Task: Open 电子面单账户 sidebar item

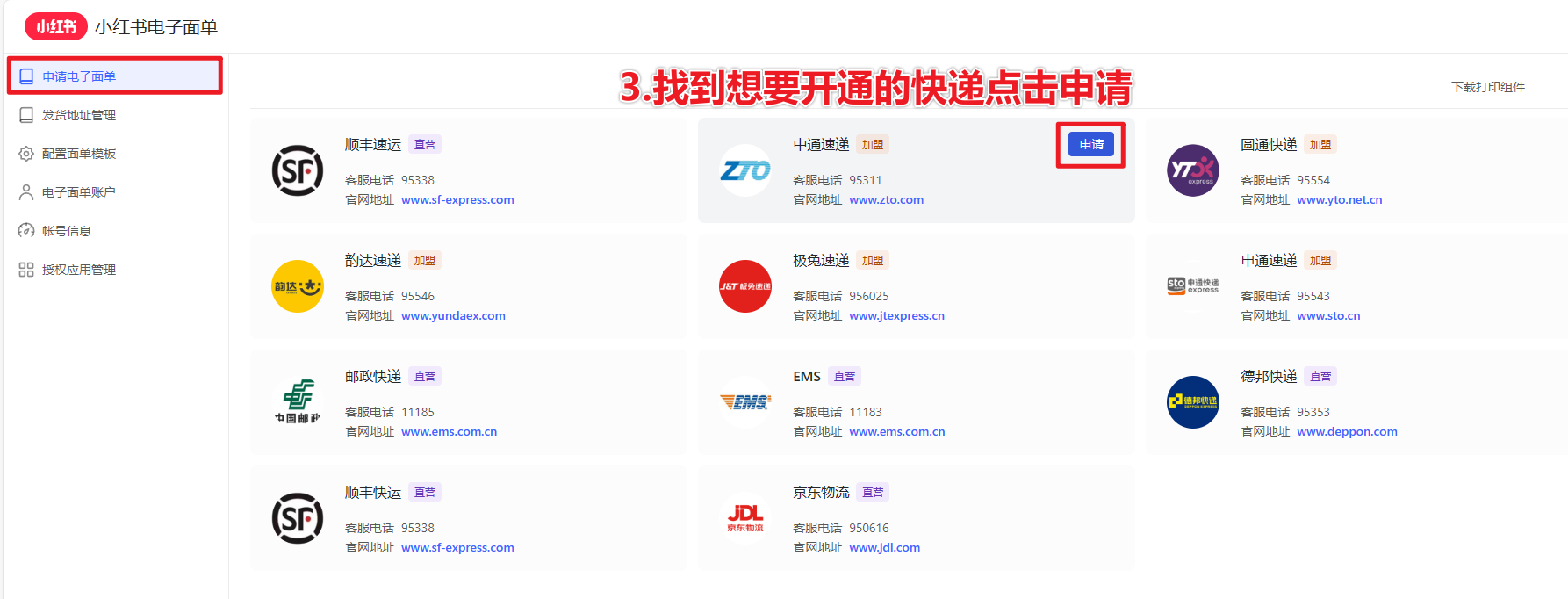Action: [x=79, y=192]
